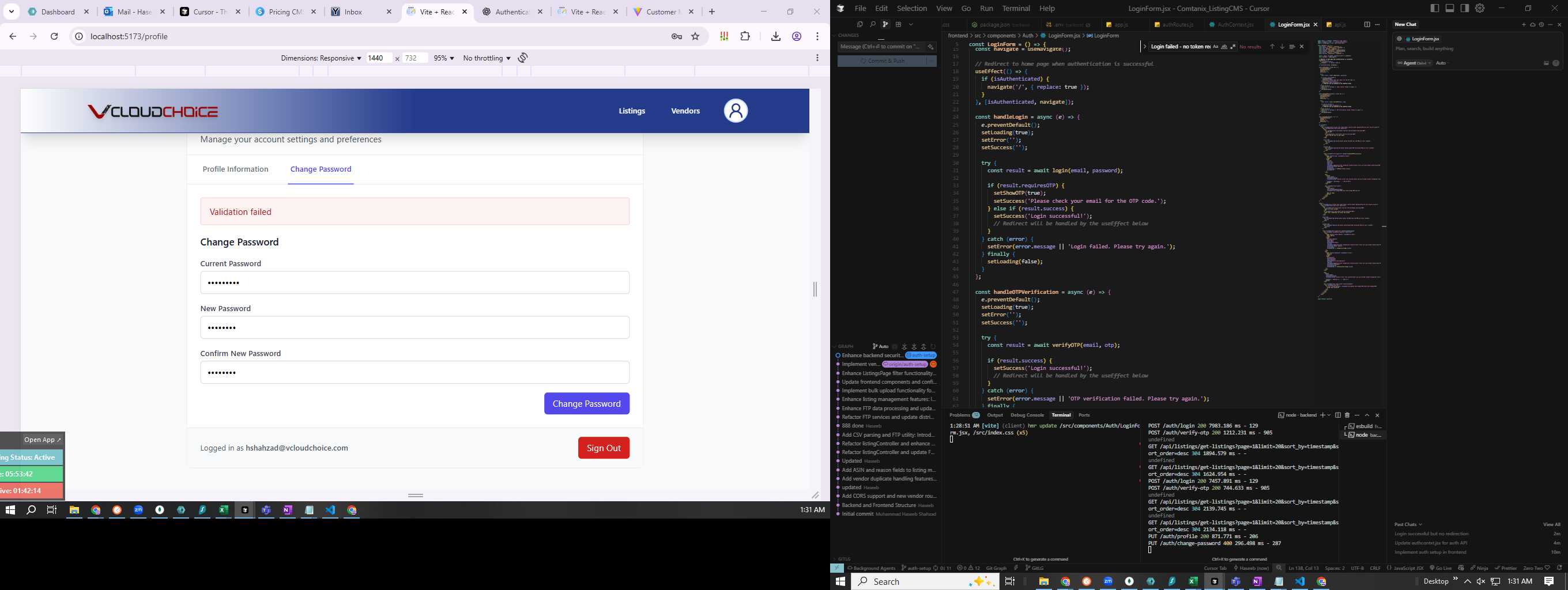Open 95% zoom dropdown
This screenshot has width=1568, height=590.
coord(444,58)
